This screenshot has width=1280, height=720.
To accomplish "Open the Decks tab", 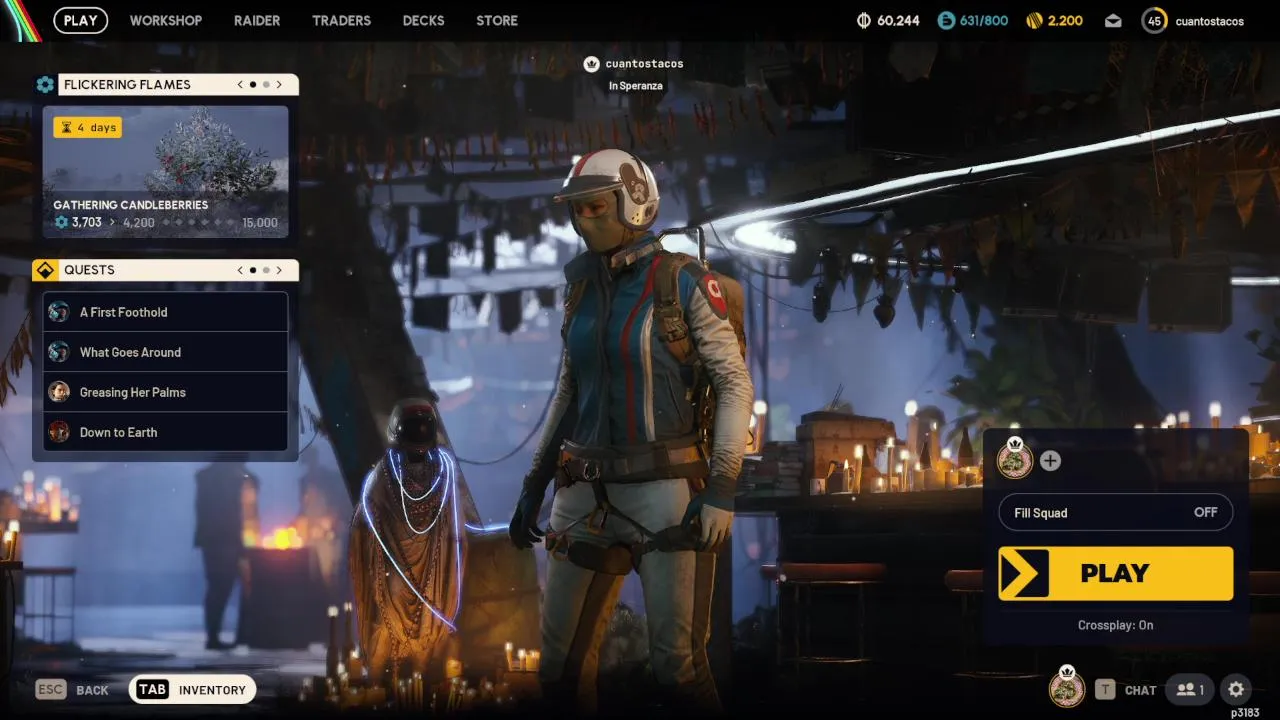I will (423, 20).
